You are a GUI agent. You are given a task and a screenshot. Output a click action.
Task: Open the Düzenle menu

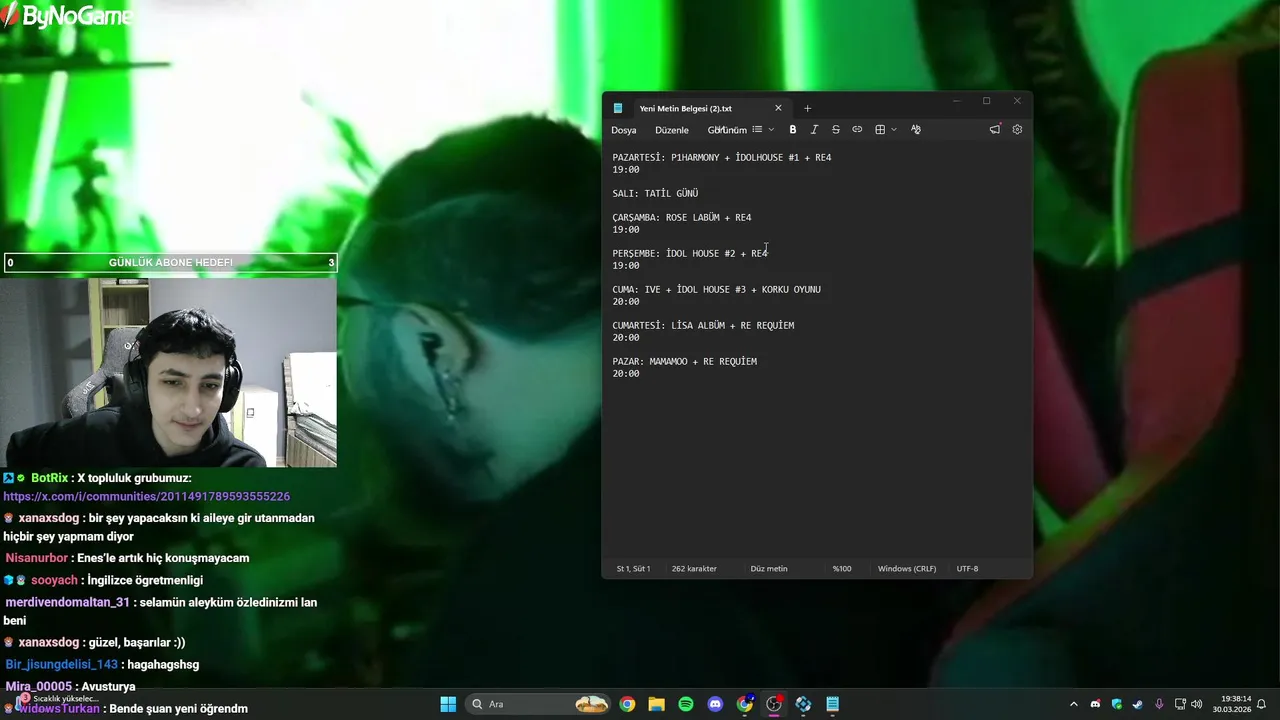[672, 130]
